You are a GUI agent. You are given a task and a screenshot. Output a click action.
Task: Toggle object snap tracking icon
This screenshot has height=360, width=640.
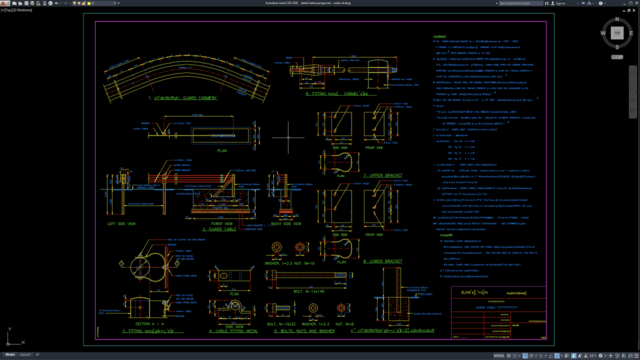pyautogui.click(x=550, y=356)
